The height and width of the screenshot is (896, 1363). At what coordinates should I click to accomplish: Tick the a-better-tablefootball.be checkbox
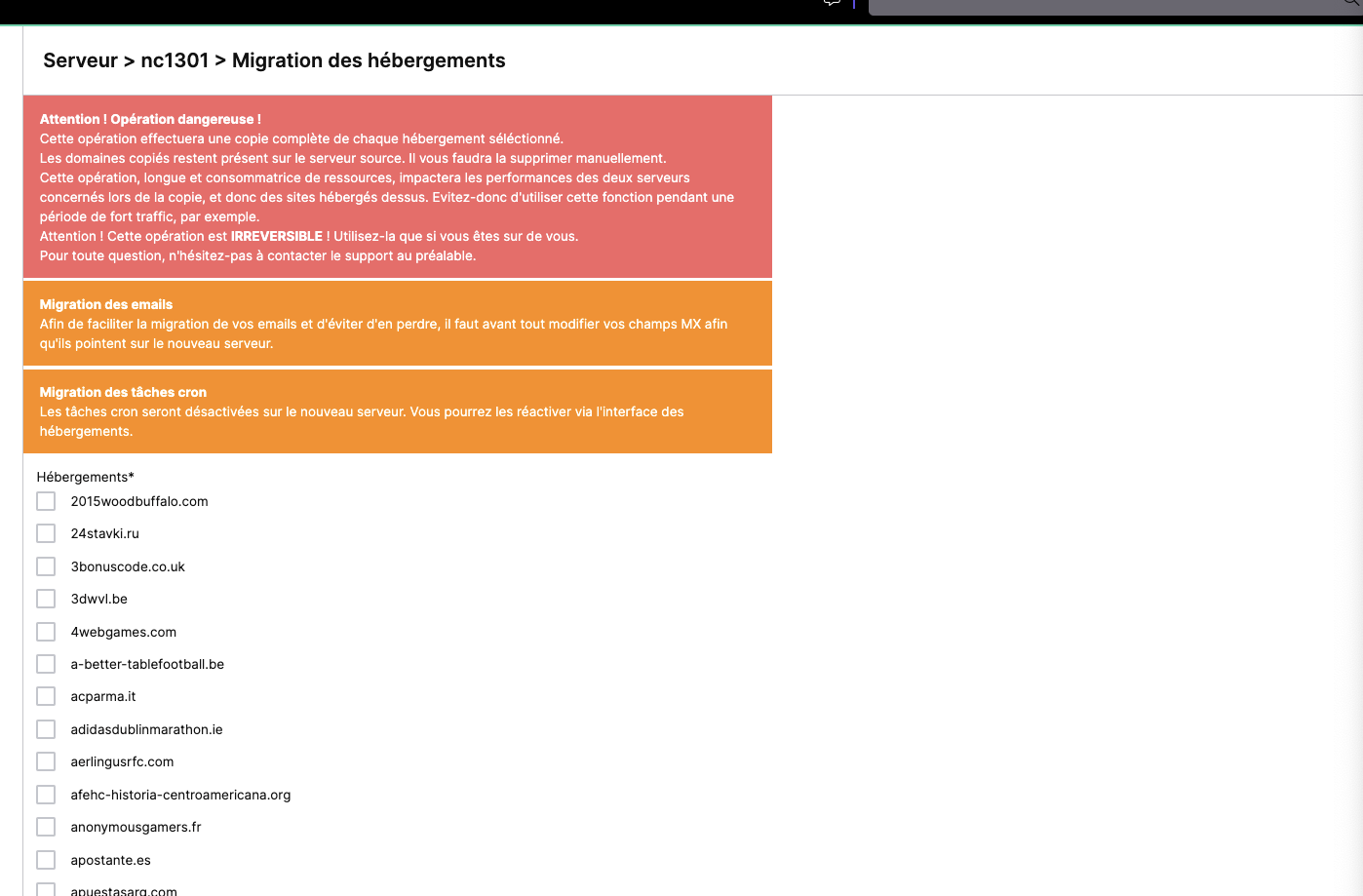tap(46, 664)
